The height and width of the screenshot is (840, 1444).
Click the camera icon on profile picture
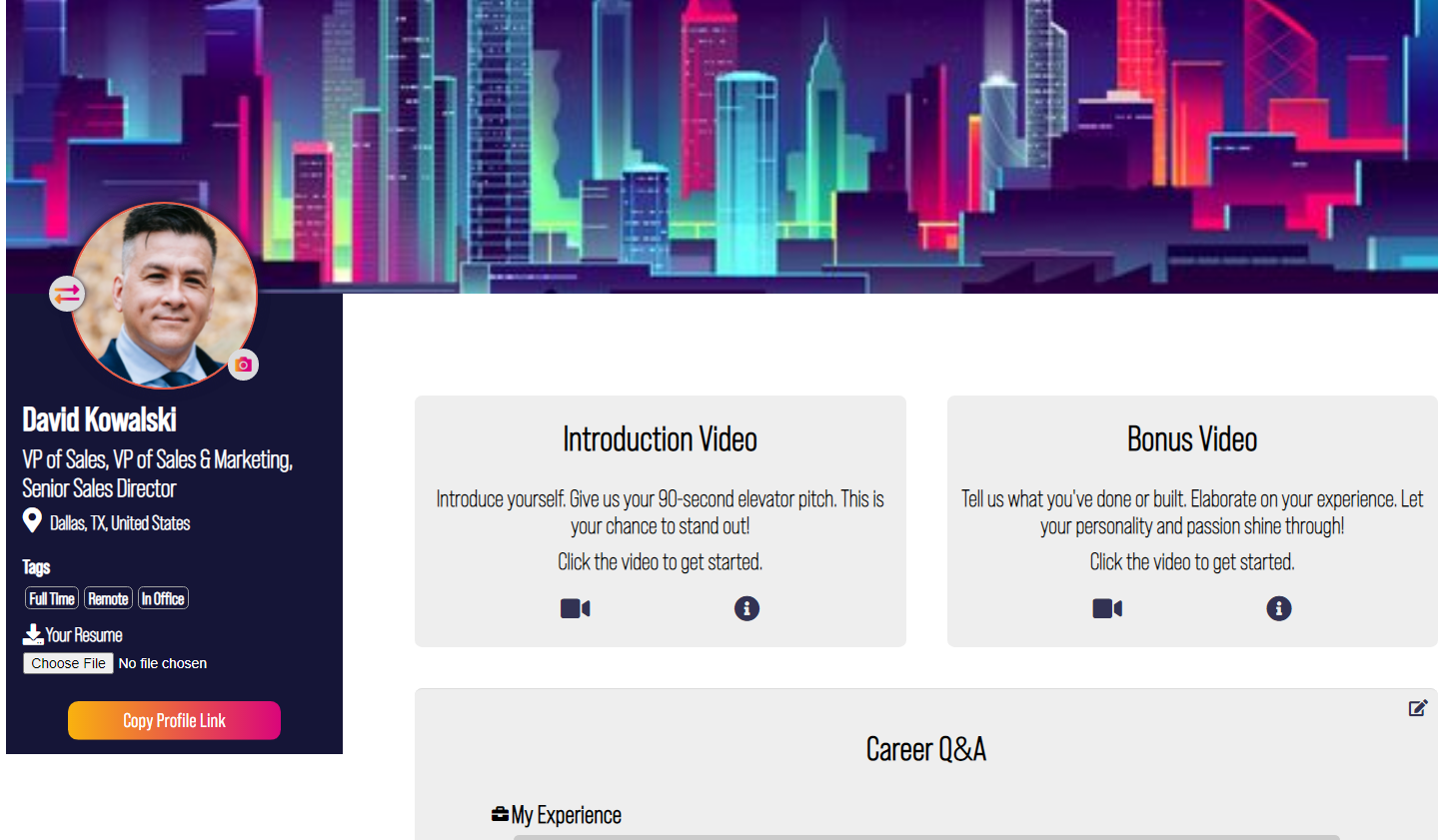[243, 365]
